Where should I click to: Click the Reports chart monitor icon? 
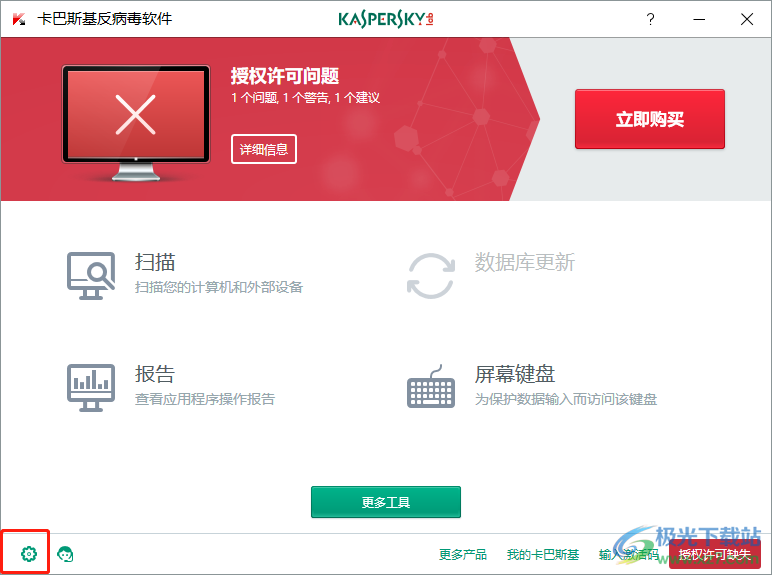point(91,387)
